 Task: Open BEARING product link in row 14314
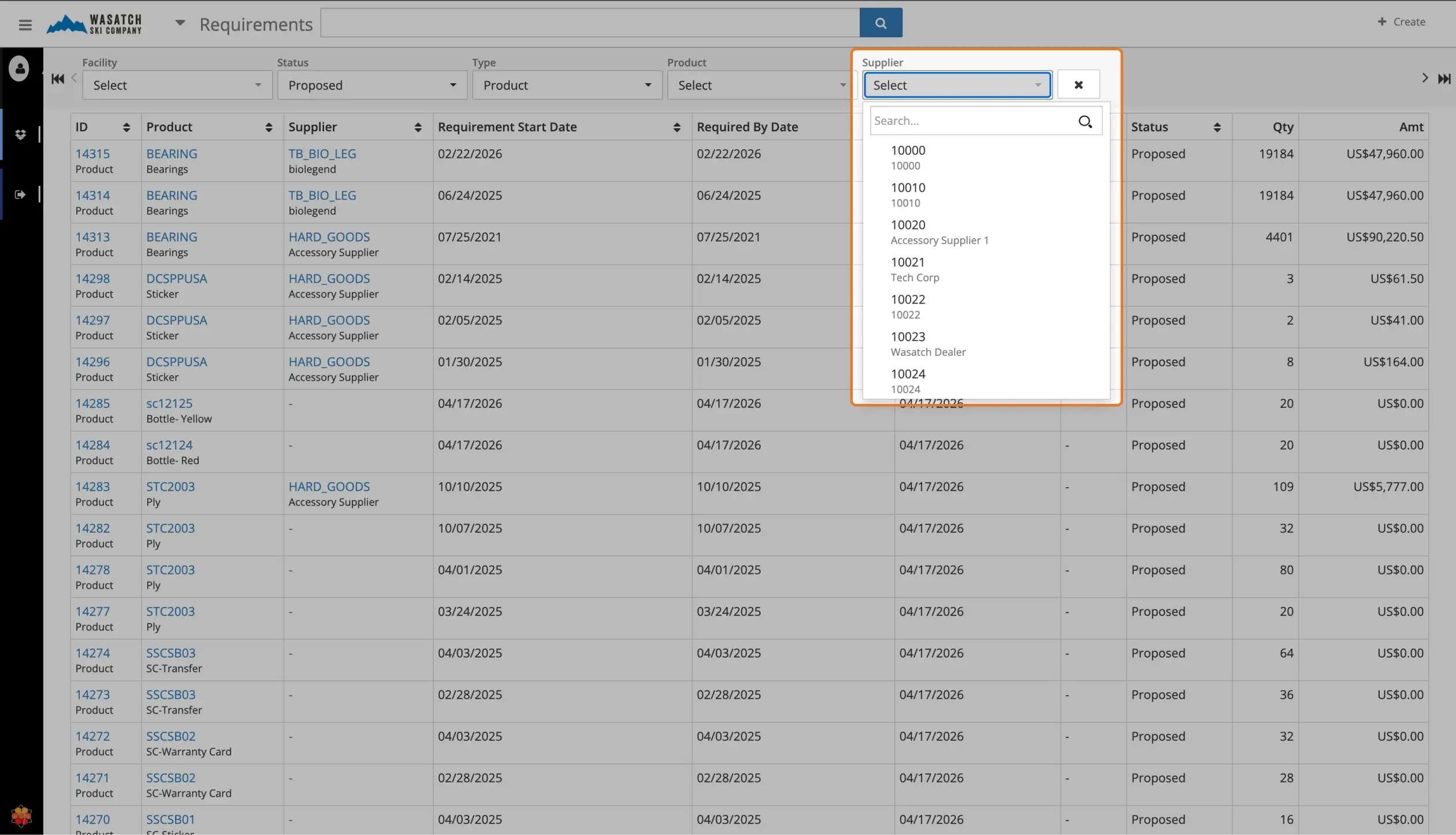[x=172, y=195]
